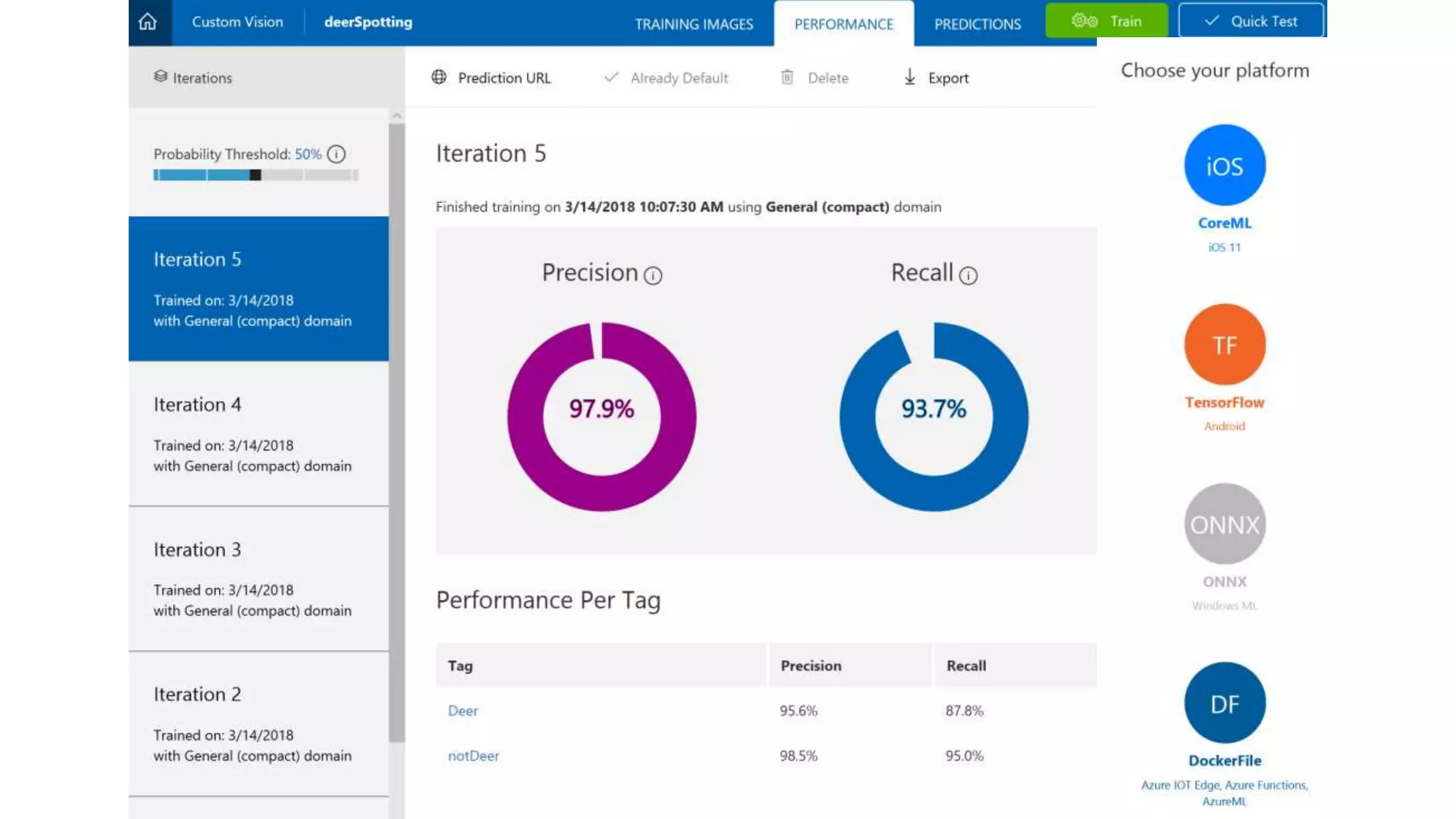Click info icon next to Recall

tap(968, 276)
